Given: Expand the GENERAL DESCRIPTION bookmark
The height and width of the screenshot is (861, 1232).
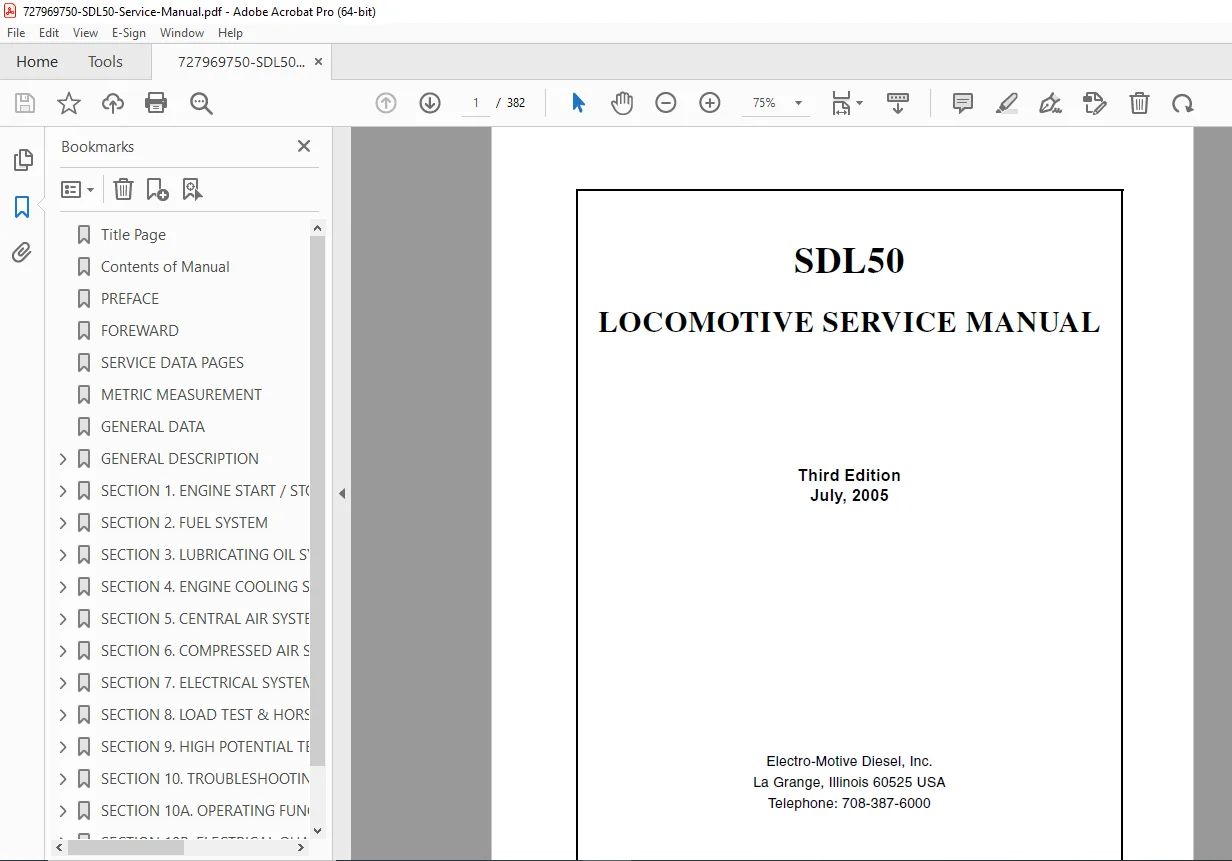Looking at the screenshot, I should tap(63, 459).
